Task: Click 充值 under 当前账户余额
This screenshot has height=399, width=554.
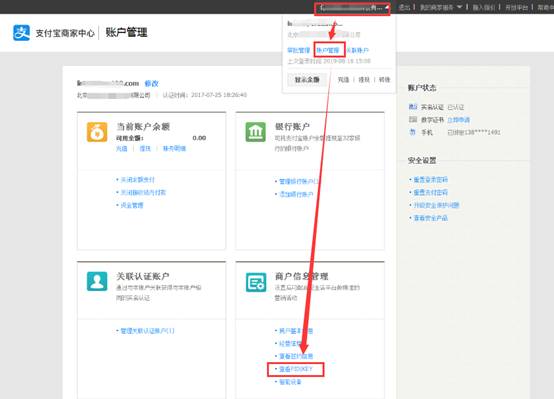Action: pyautogui.click(x=122, y=149)
